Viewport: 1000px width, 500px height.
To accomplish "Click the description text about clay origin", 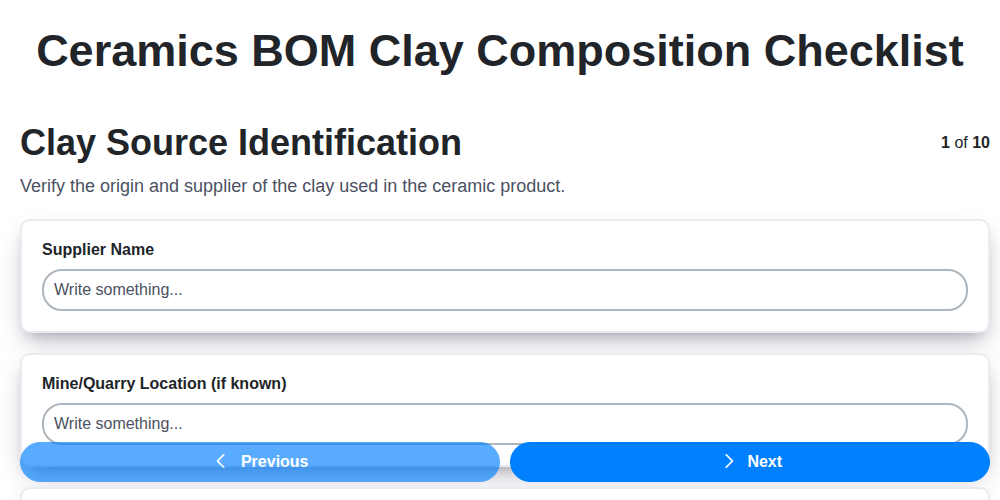I will click(292, 186).
